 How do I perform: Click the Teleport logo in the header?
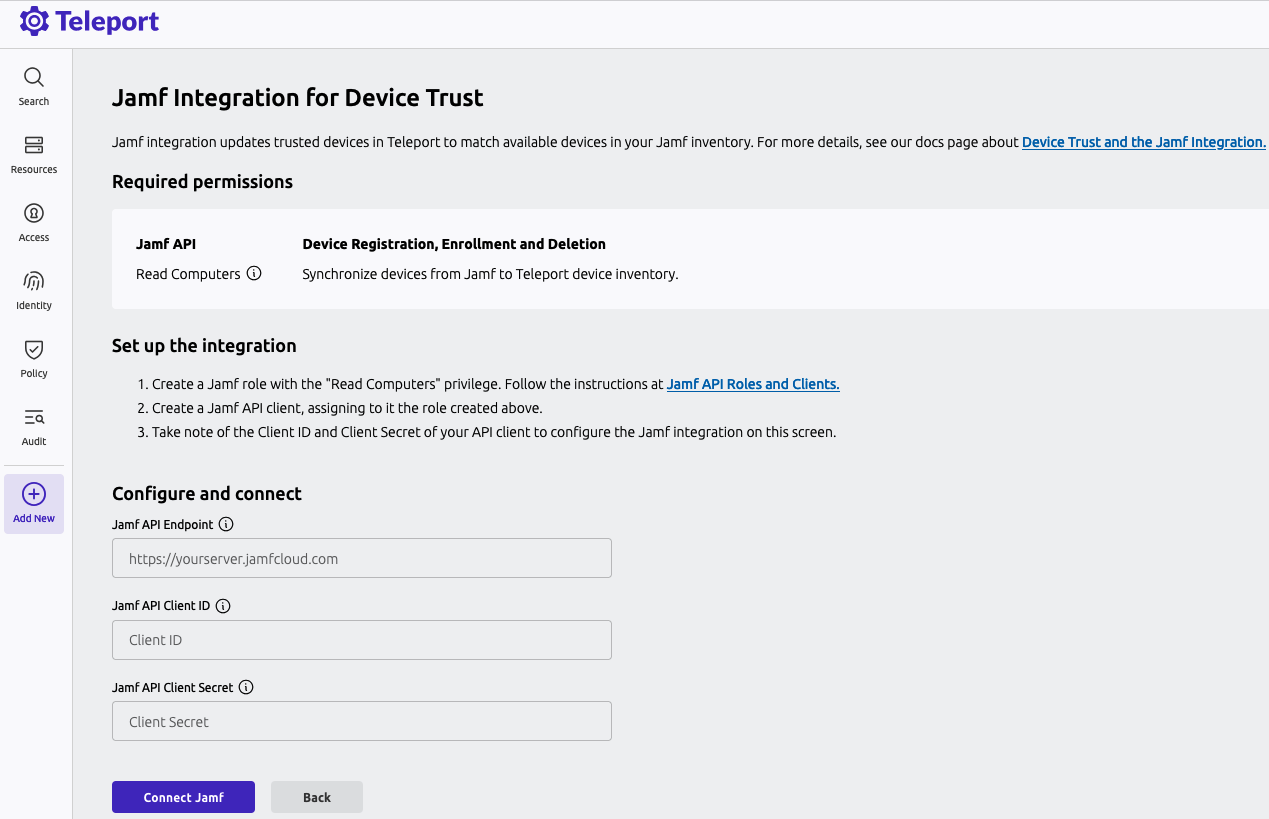tap(88, 21)
